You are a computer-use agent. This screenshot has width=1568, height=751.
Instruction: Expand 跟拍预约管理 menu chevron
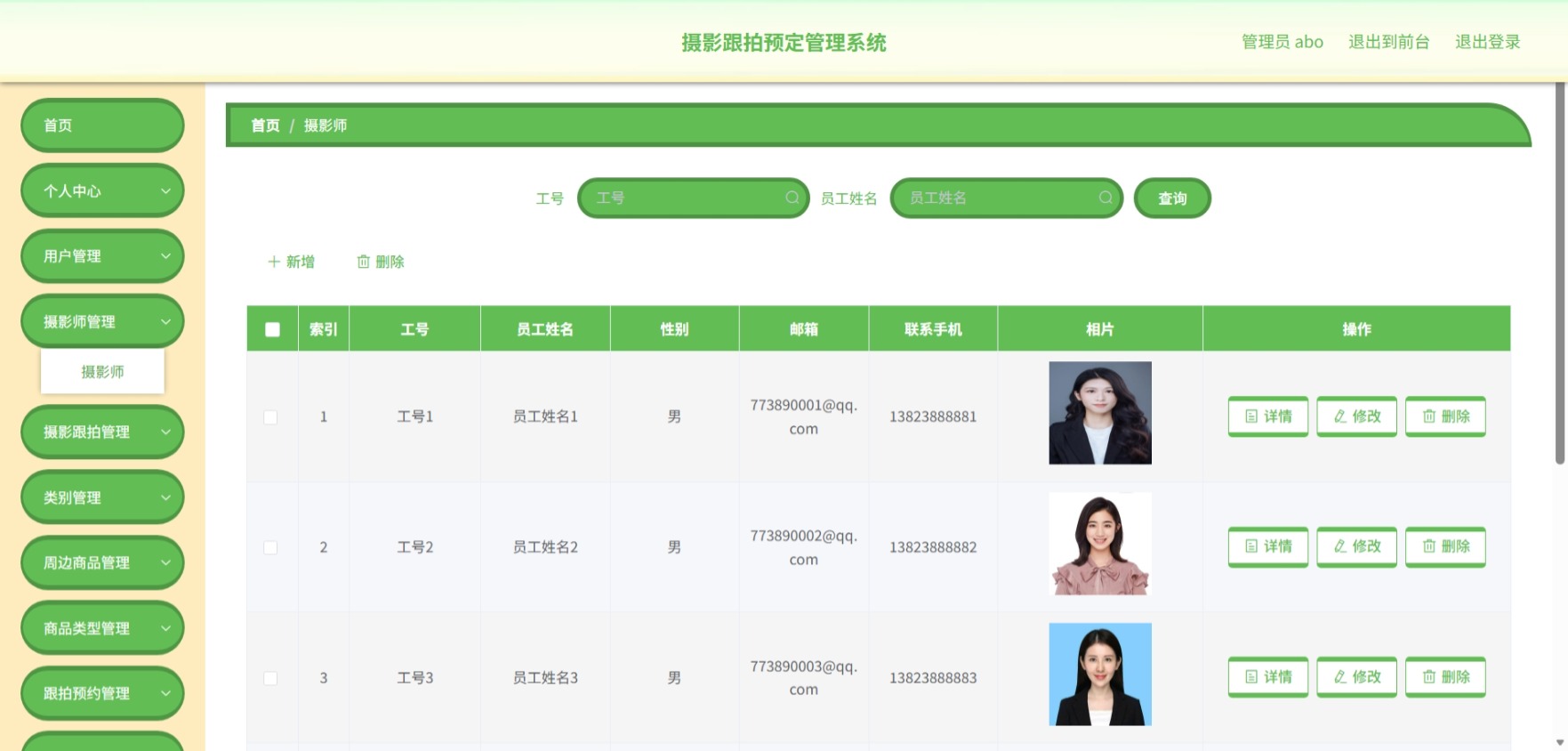[x=165, y=693]
